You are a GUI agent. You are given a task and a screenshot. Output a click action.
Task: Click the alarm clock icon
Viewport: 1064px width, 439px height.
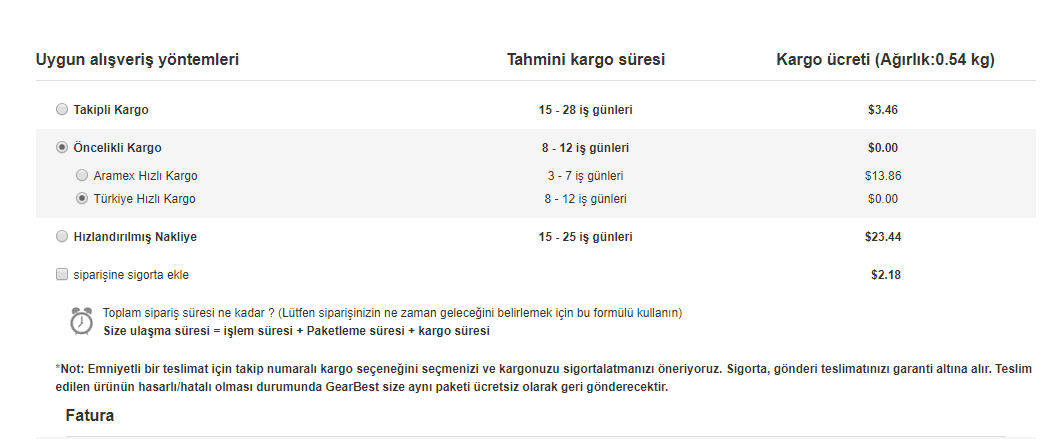click(x=81, y=320)
